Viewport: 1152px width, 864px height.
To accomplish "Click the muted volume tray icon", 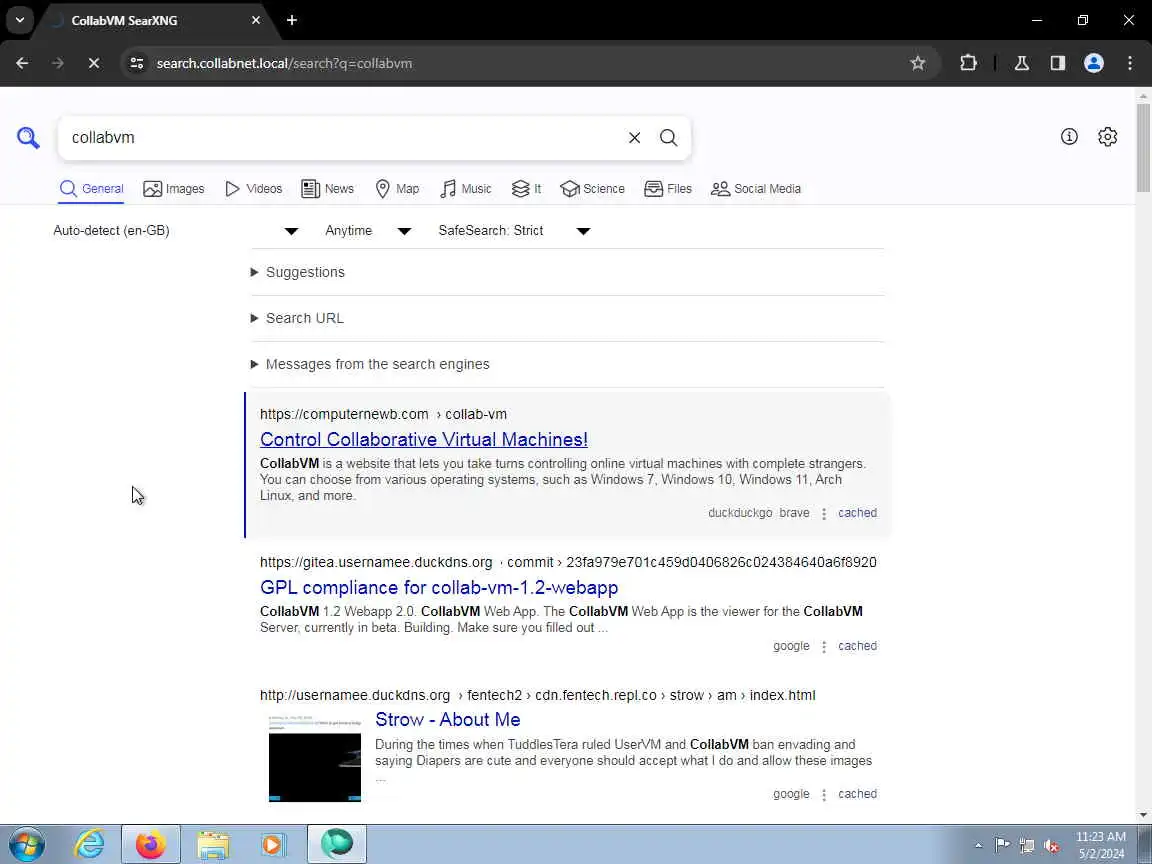I will (x=1051, y=846).
